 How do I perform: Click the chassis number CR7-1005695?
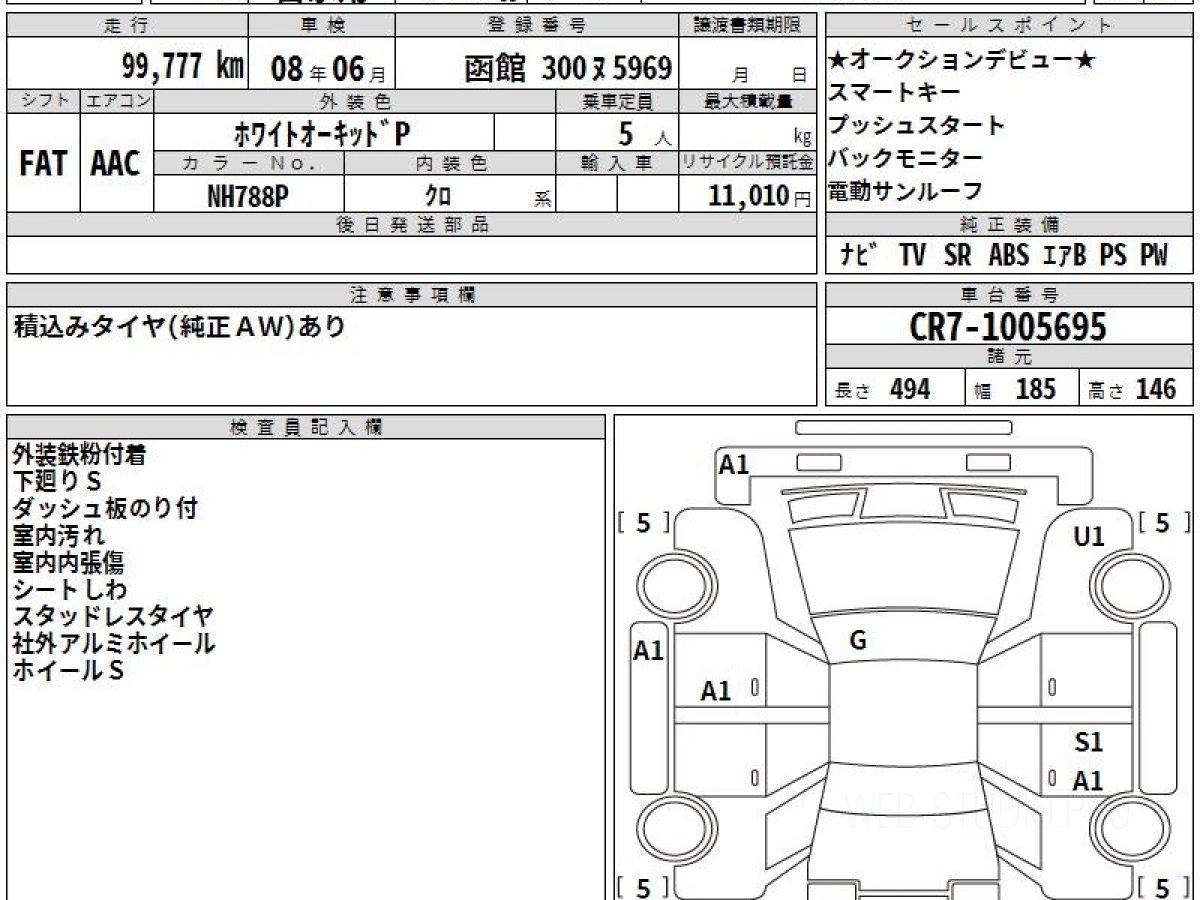(x=1008, y=326)
